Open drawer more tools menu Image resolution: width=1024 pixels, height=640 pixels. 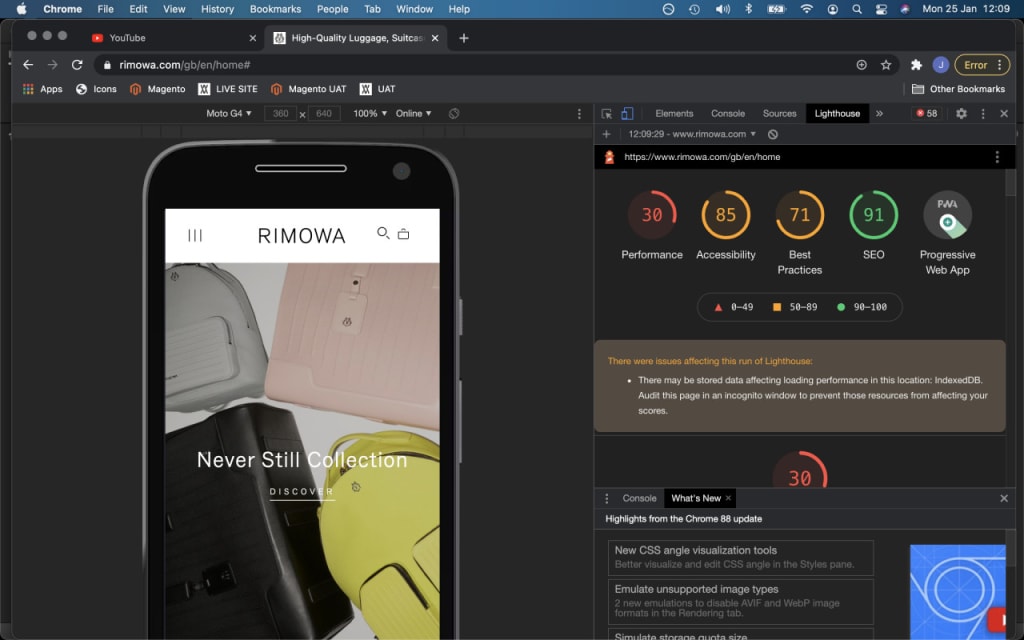coord(606,498)
